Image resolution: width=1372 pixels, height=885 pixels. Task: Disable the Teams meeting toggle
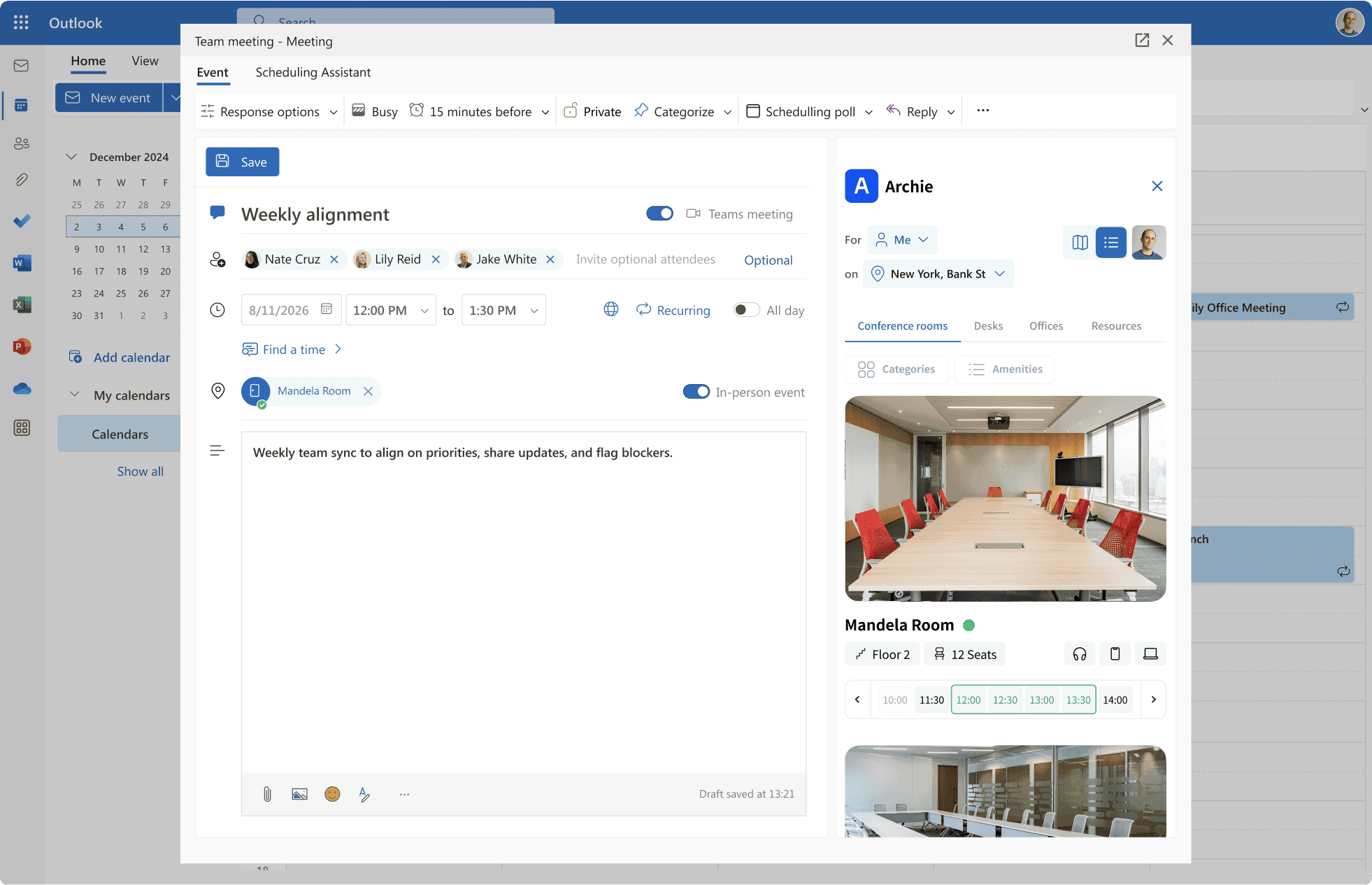tap(659, 213)
